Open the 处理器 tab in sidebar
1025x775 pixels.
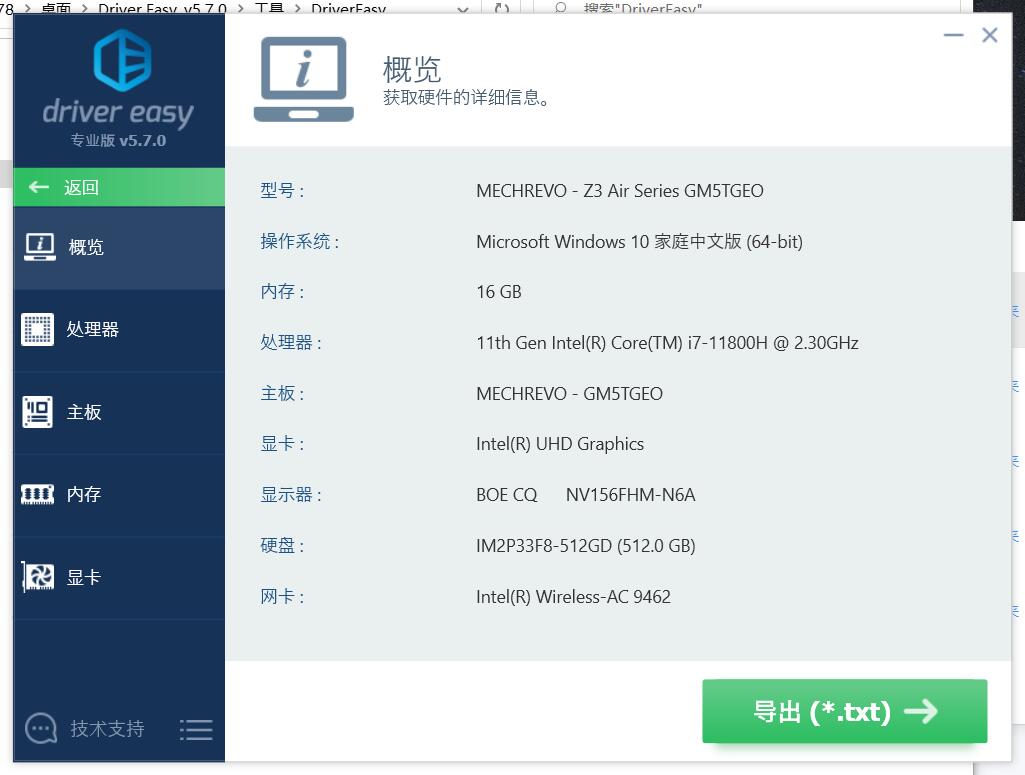119,330
